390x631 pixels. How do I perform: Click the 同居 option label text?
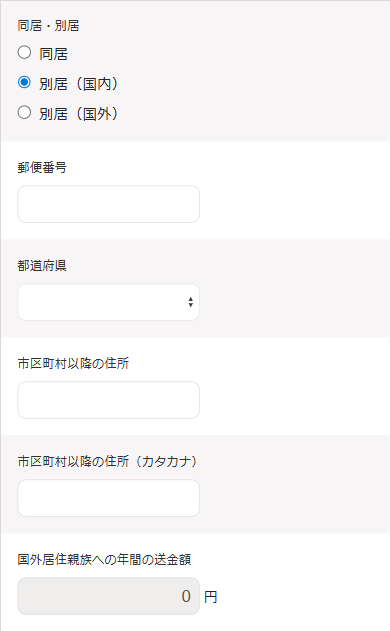54,54
